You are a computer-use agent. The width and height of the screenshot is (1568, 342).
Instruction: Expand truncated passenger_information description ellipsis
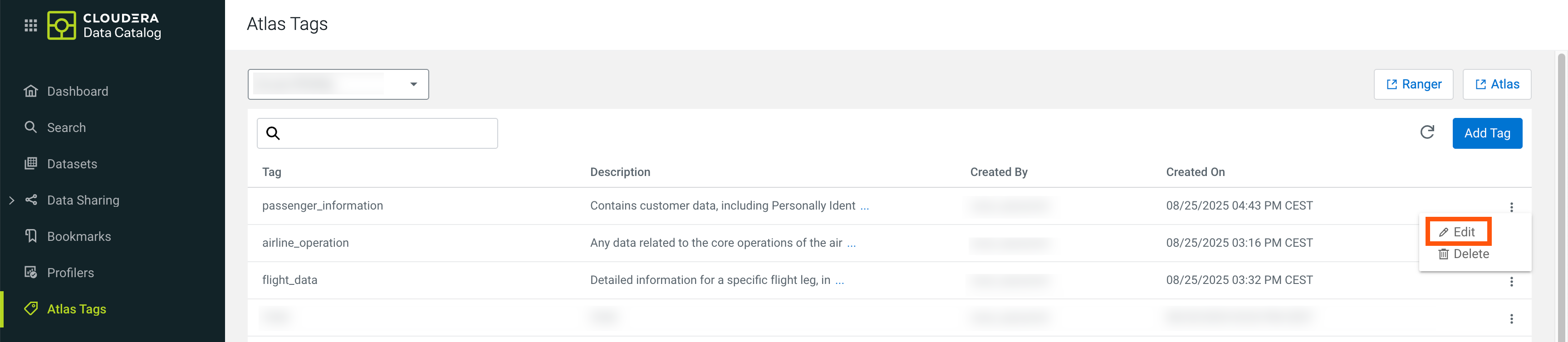864,206
